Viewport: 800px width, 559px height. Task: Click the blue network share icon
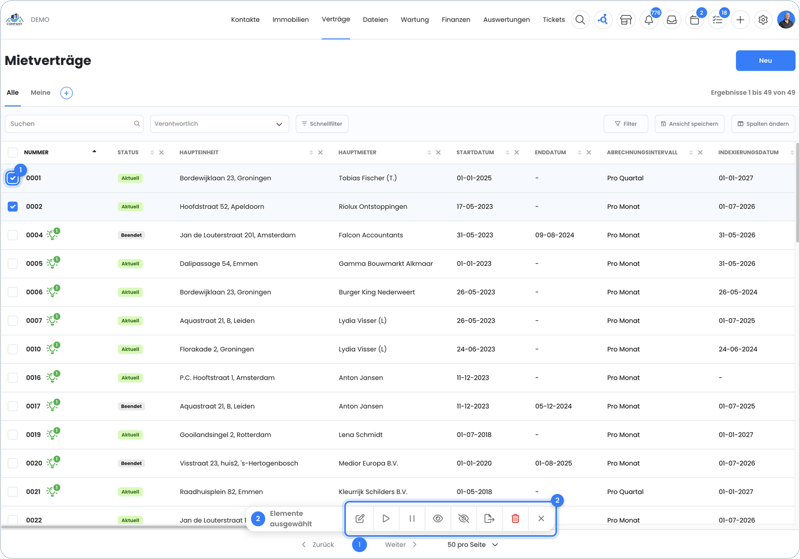pyautogui.click(x=603, y=20)
